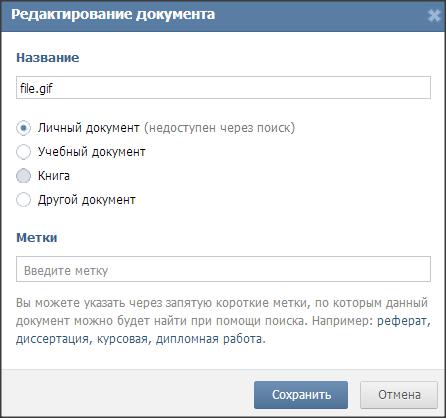Click the Название field containing file.gif
Image resolution: width=446 pixels, height=418 pixels.
[x=223, y=88]
